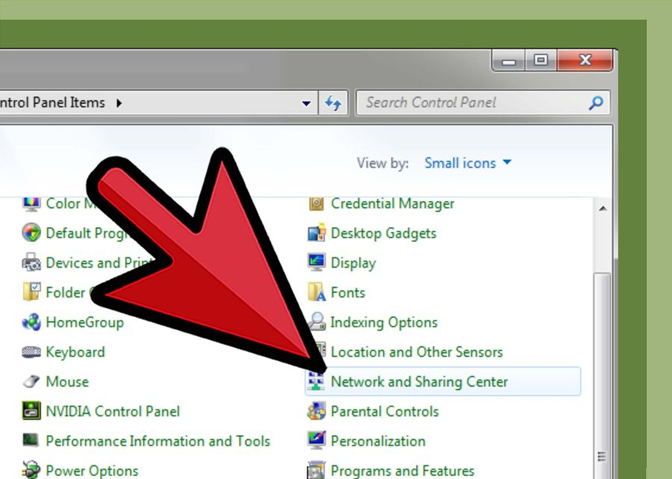Open the Display link

353,263
